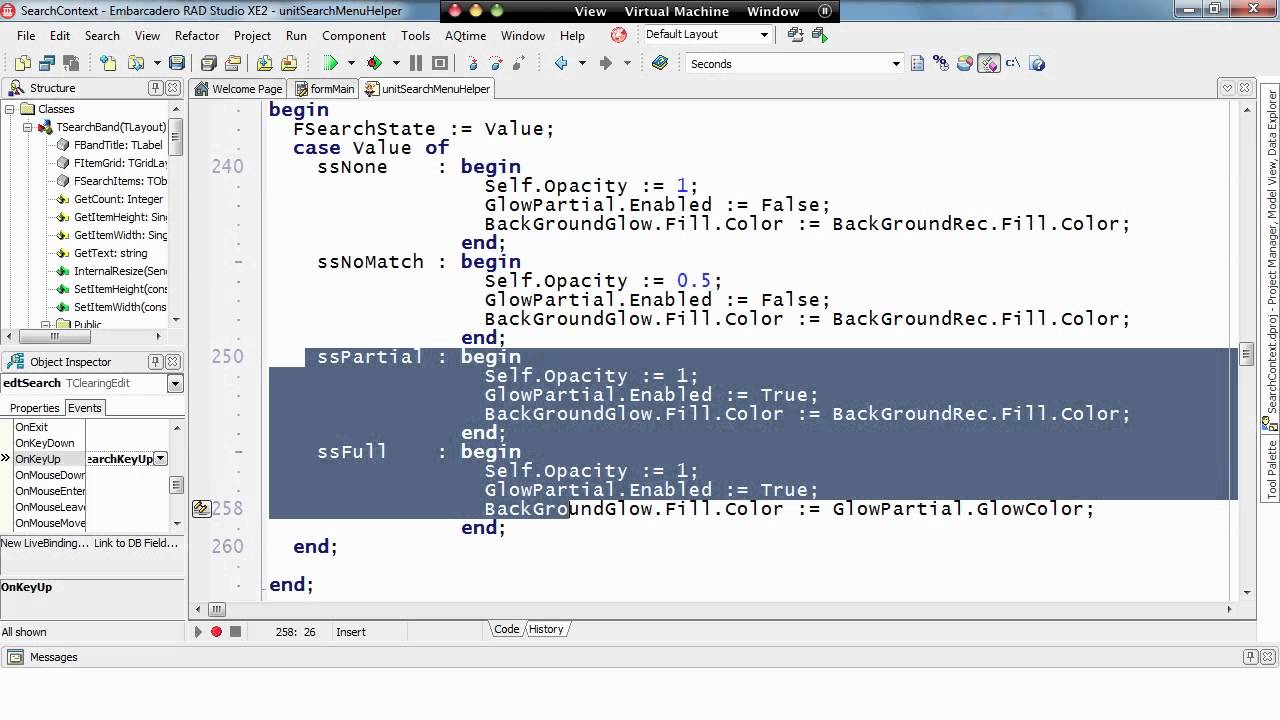The width and height of the screenshot is (1280, 720).
Task: Select the GetItemHeight item in Structure
Action: point(118,217)
